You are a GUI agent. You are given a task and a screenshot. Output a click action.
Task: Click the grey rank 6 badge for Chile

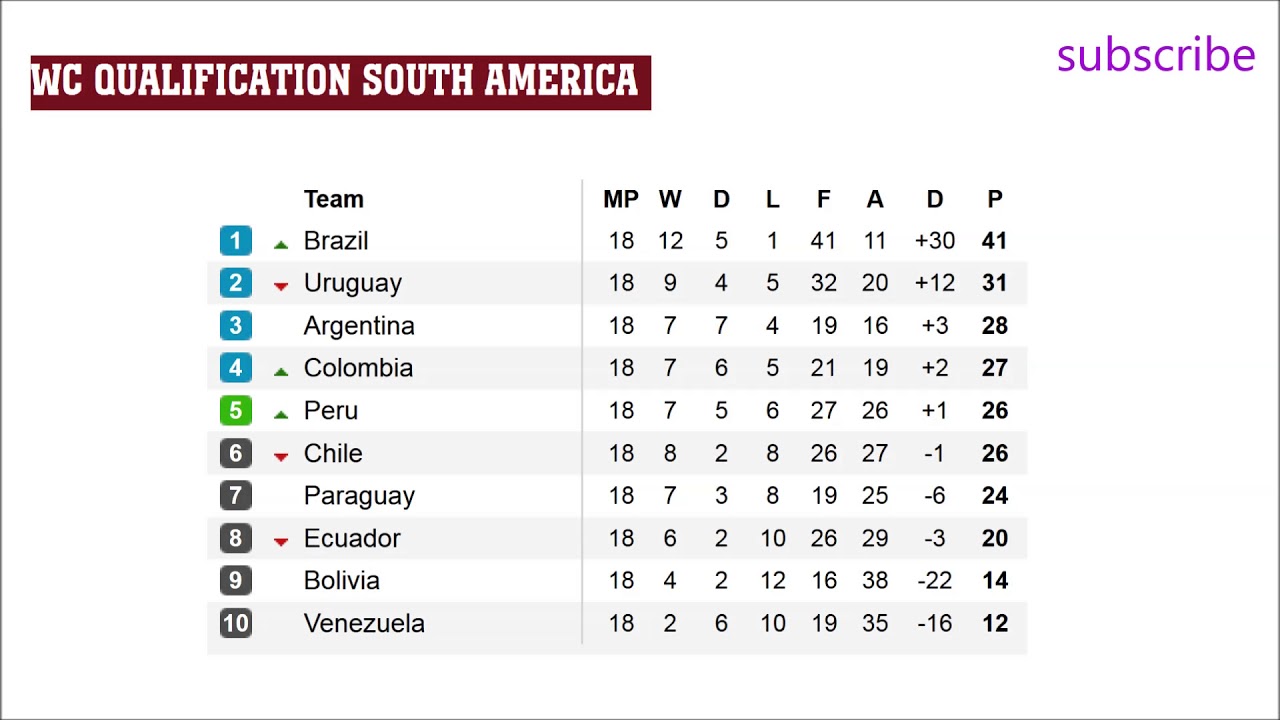(236, 453)
